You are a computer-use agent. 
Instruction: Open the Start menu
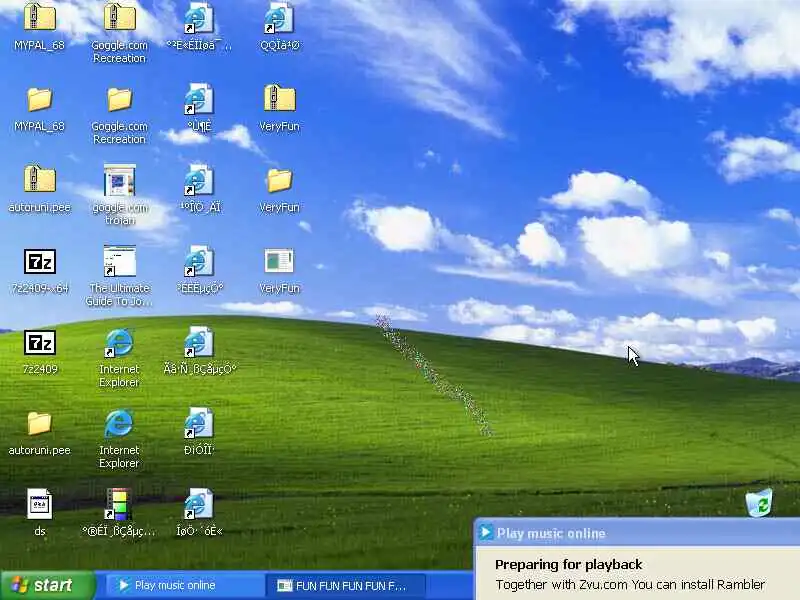click(x=47, y=585)
